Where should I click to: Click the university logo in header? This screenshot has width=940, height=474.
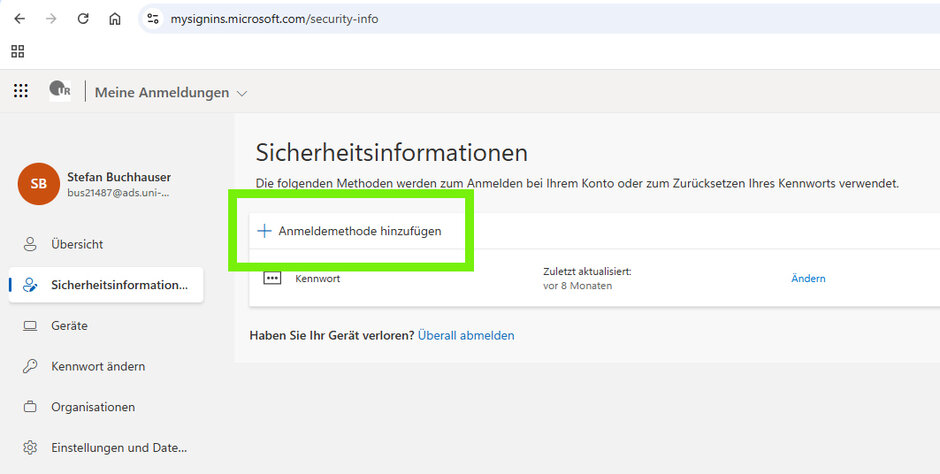coord(60,91)
